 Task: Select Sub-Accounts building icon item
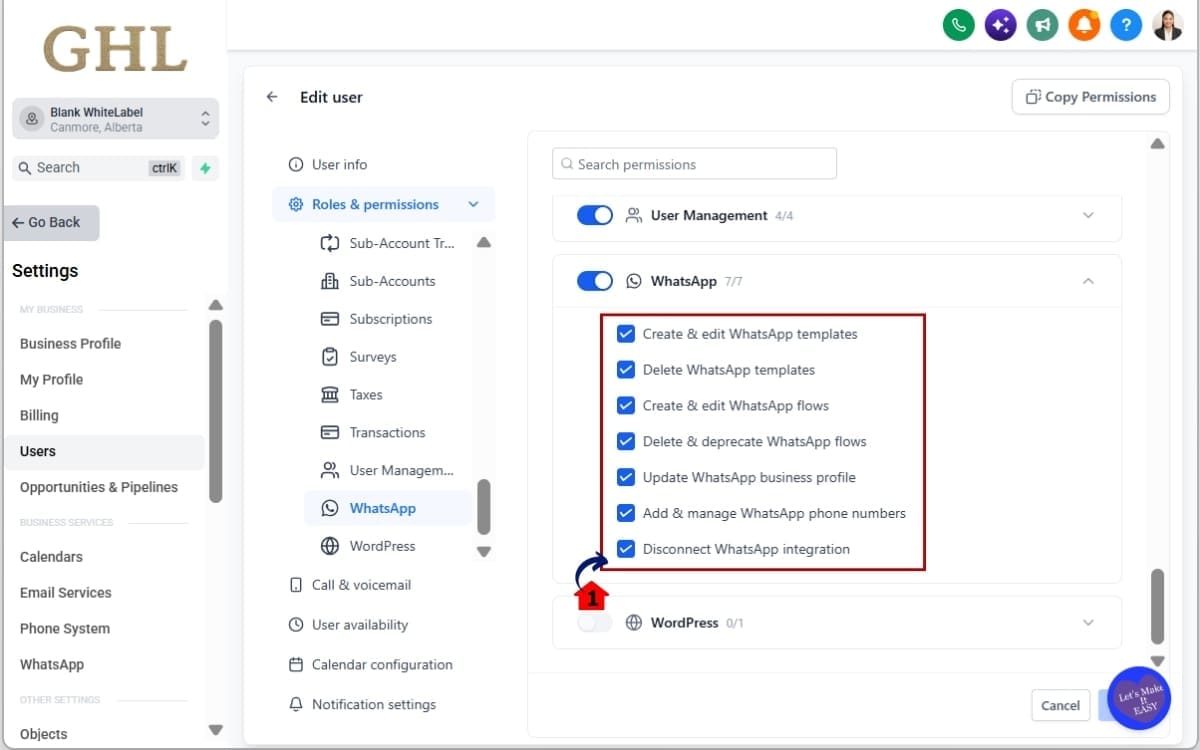[x=388, y=281]
